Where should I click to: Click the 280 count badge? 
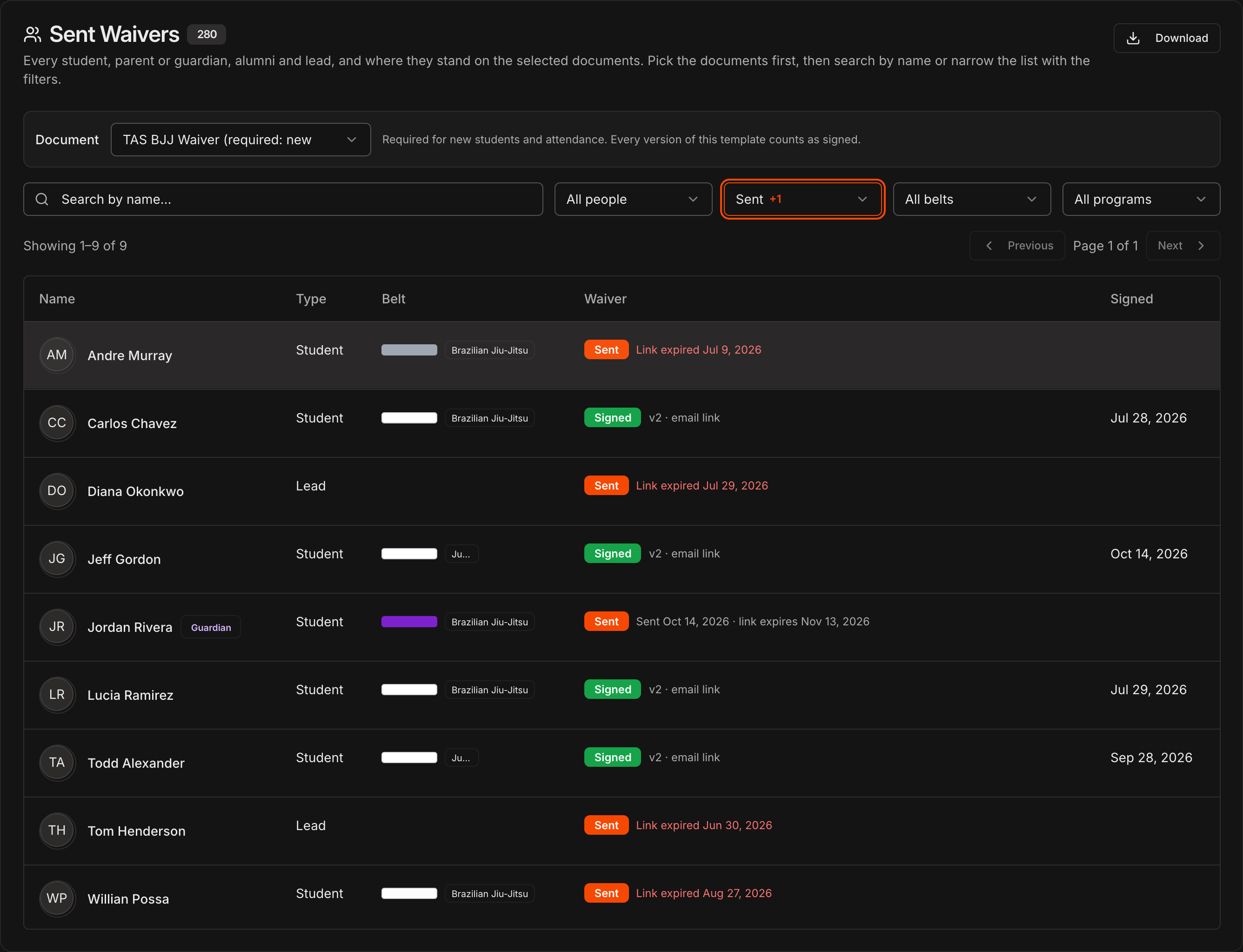coord(206,34)
